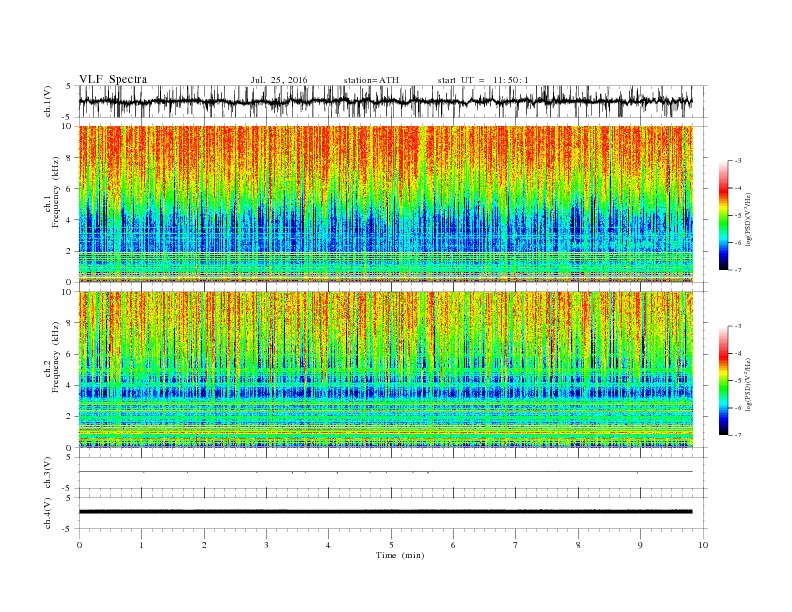Viewport: 792px width, 612px height.
Task: Click the "6" minute tick label on time axis
Action: (x=453, y=545)
